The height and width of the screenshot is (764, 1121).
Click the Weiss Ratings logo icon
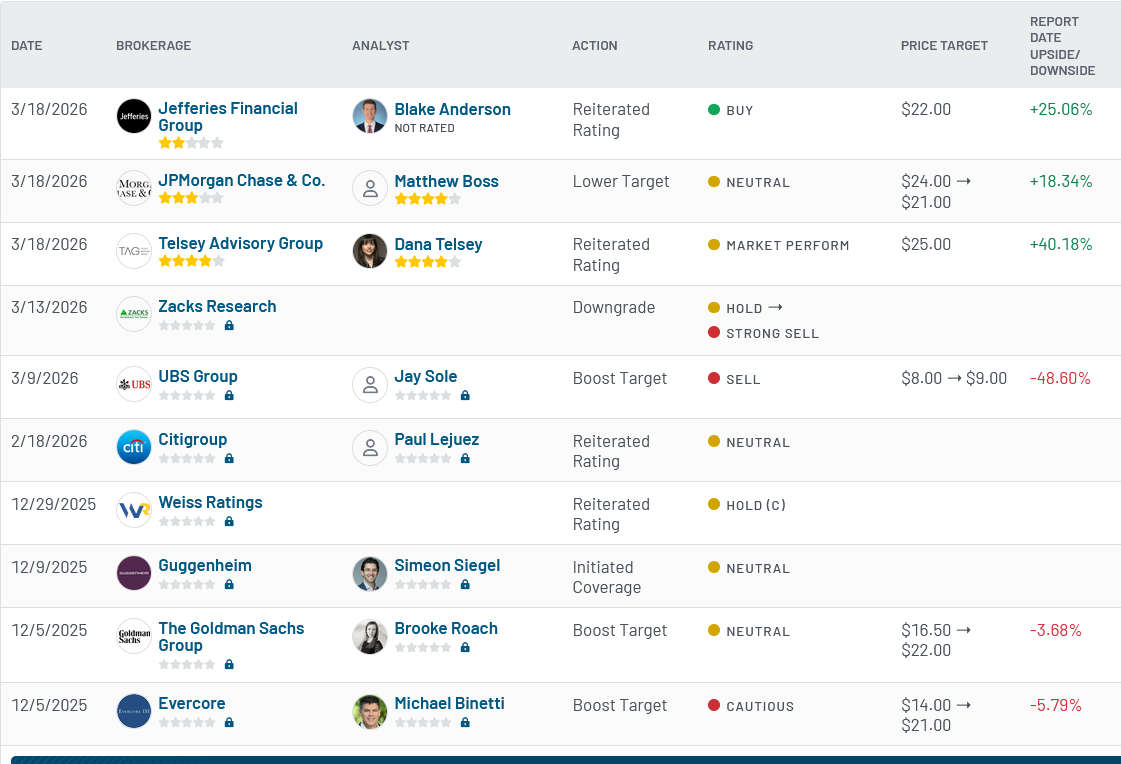tap(134, 510)
